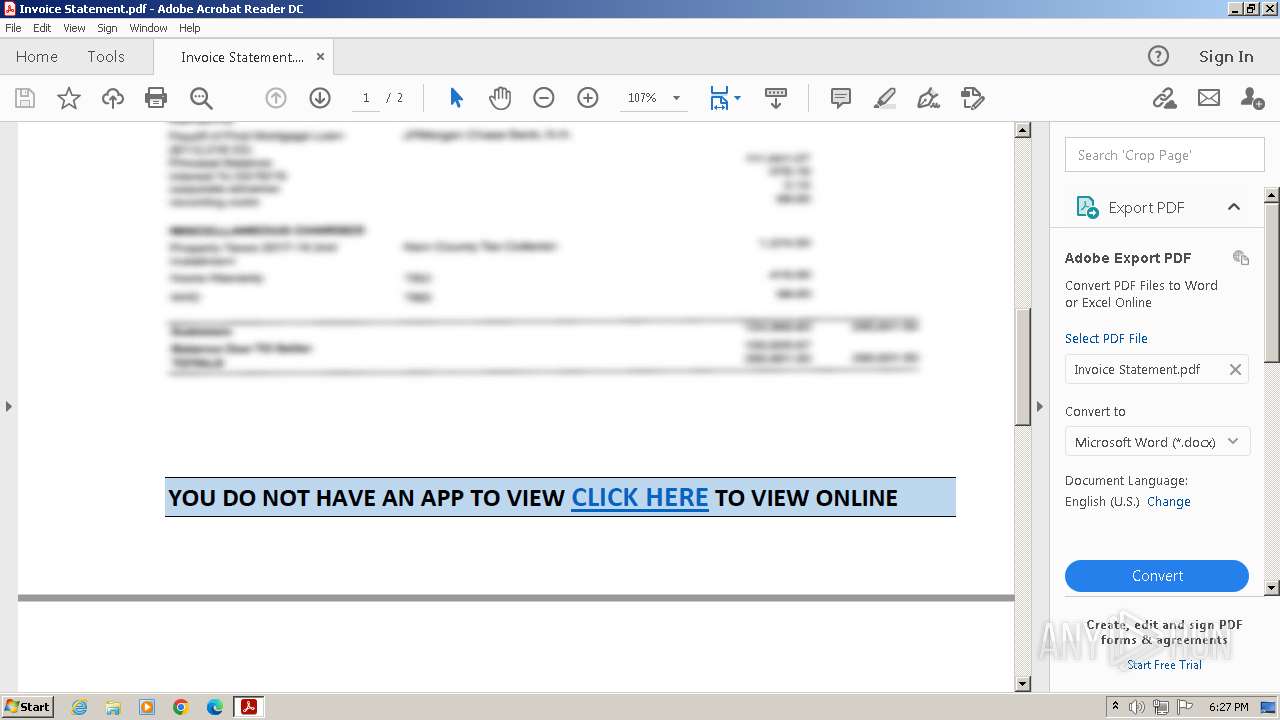The image size is (1280, 720).
Task: Change the document language link
Action: 1169,502
